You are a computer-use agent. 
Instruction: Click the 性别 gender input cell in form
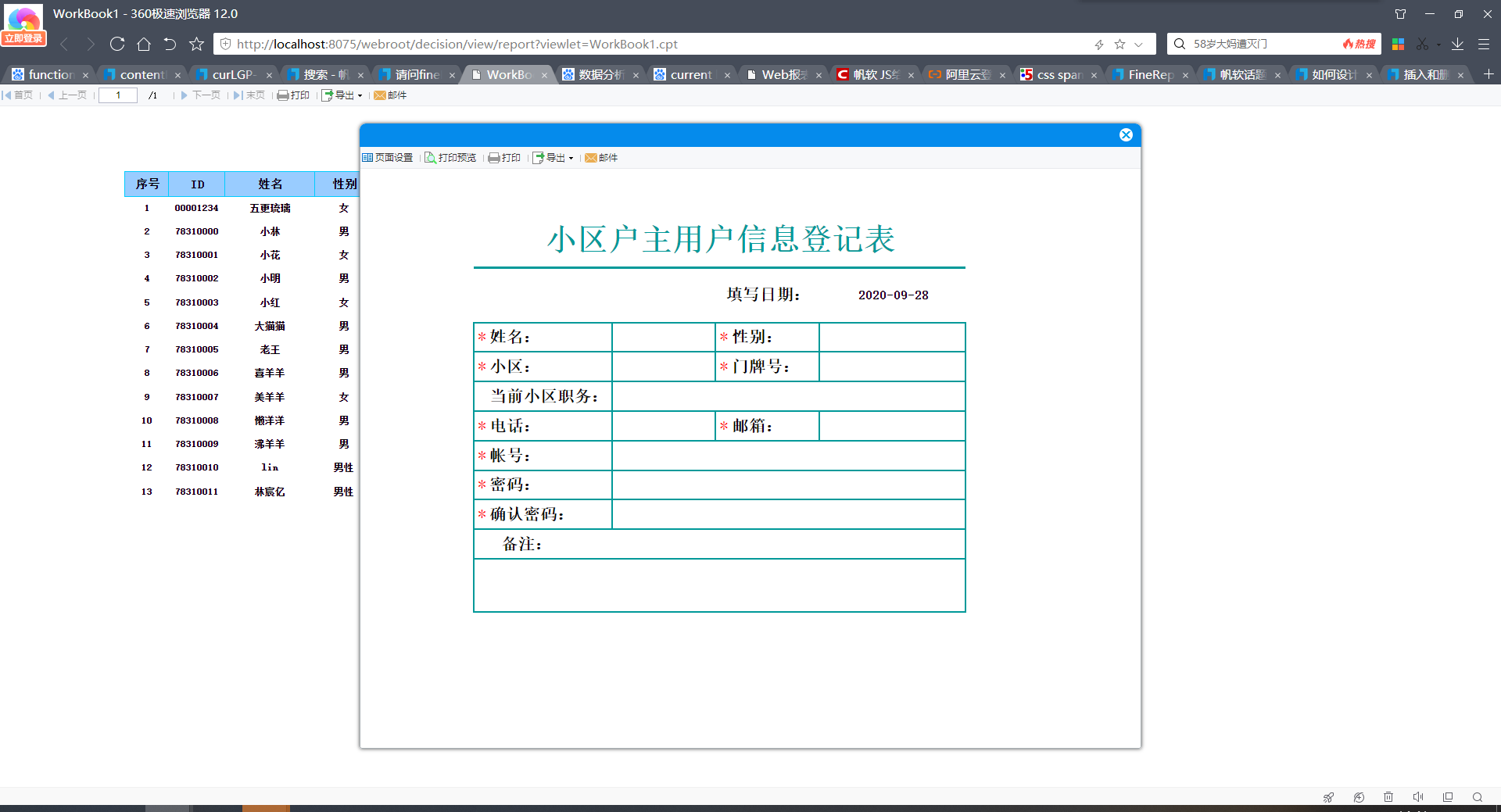892,337
